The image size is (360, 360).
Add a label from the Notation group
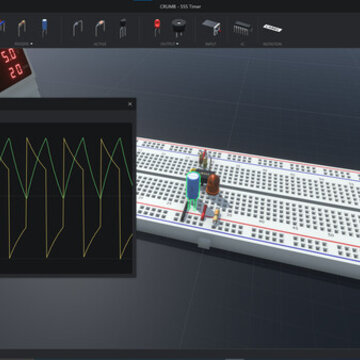coord(272,28)
